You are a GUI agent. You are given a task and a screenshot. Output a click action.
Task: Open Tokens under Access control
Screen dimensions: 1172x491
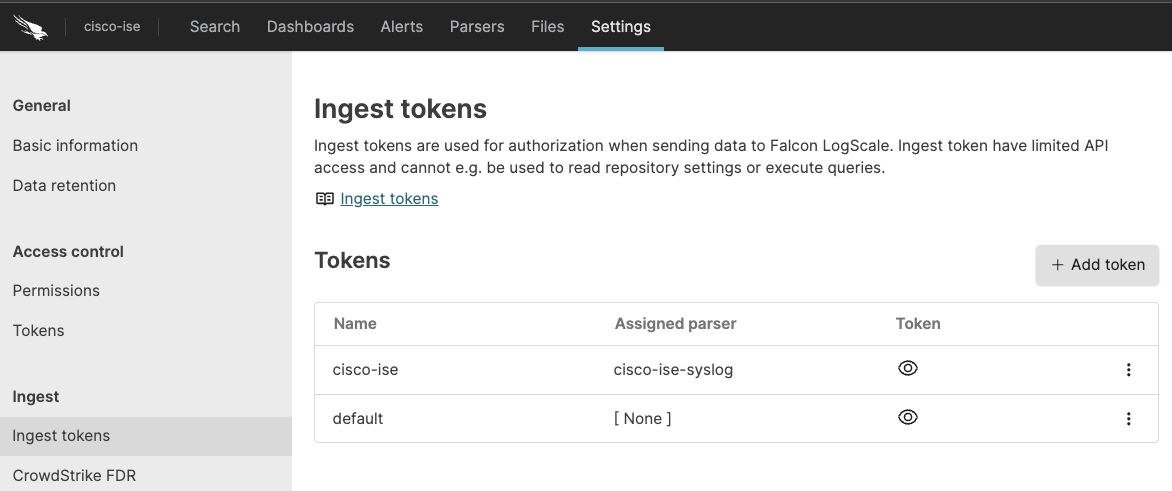click(x=38, y=330)
